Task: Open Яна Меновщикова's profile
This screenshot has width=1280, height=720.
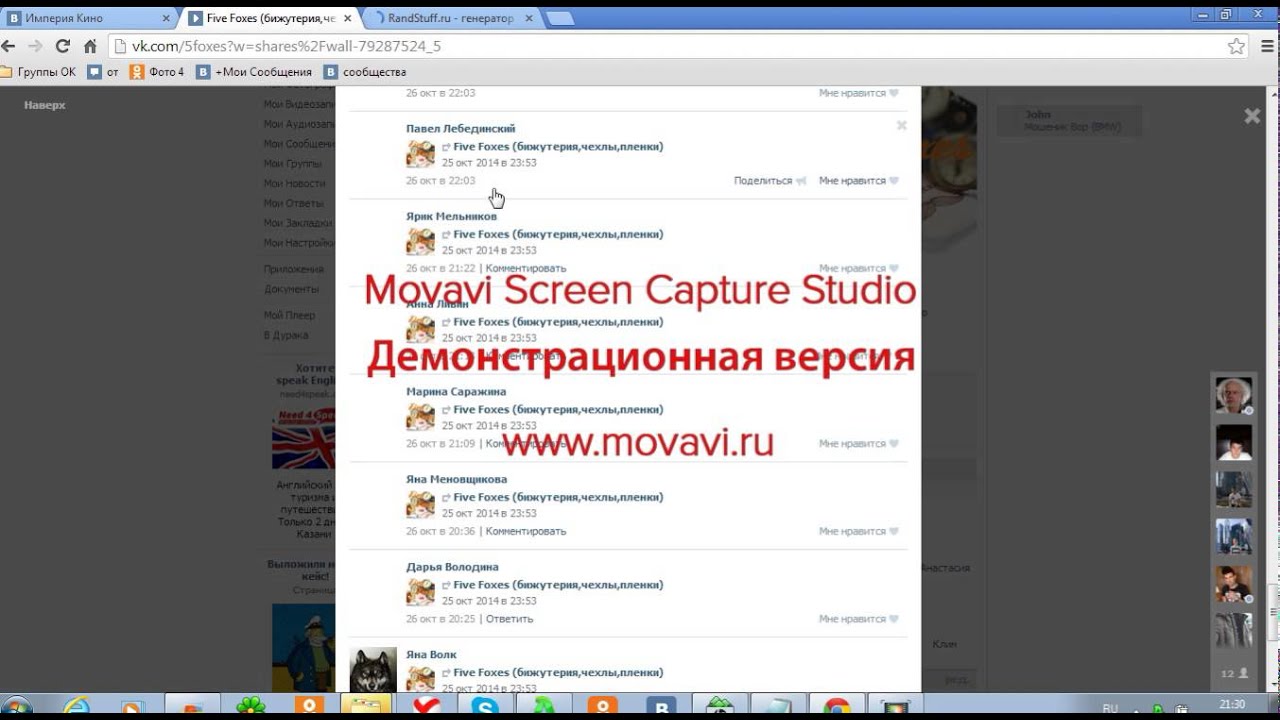Action: click(x=457, y=479)
